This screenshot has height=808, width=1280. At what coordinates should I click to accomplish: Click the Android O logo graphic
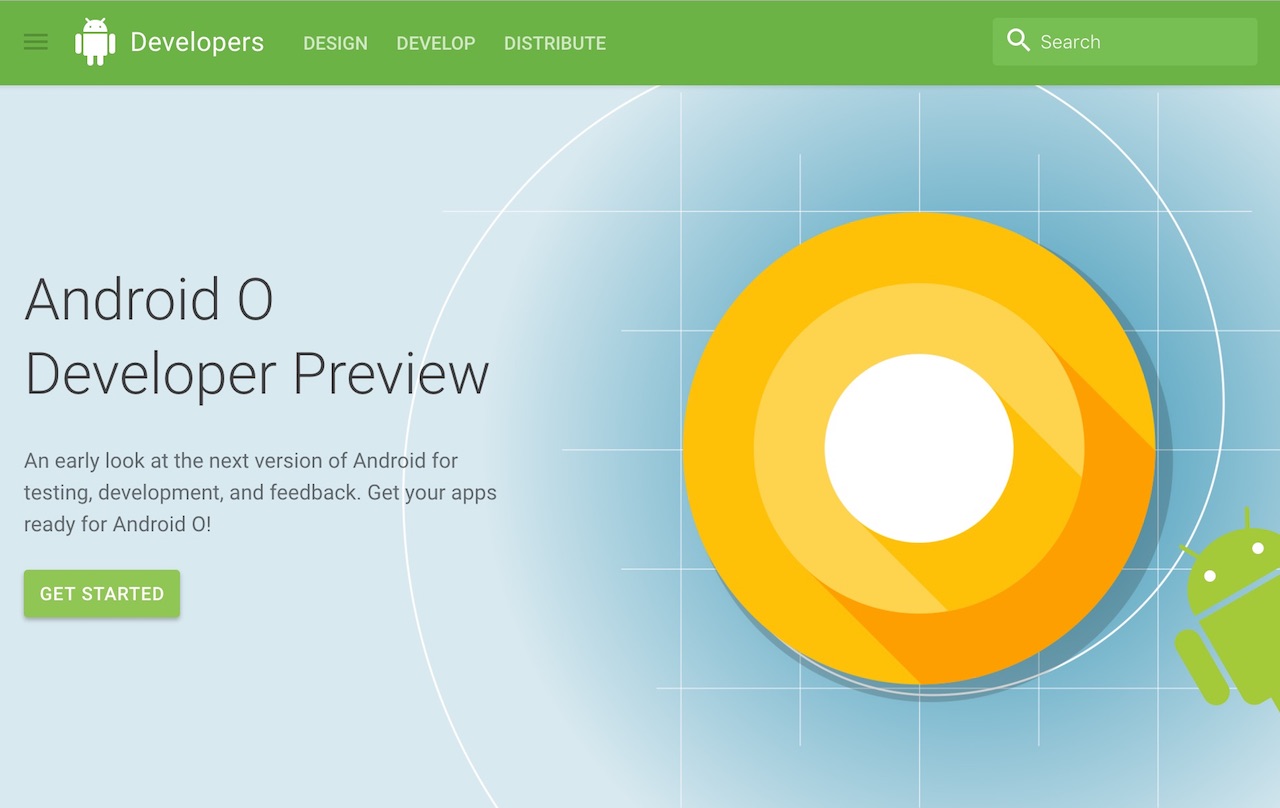point(920,449)
